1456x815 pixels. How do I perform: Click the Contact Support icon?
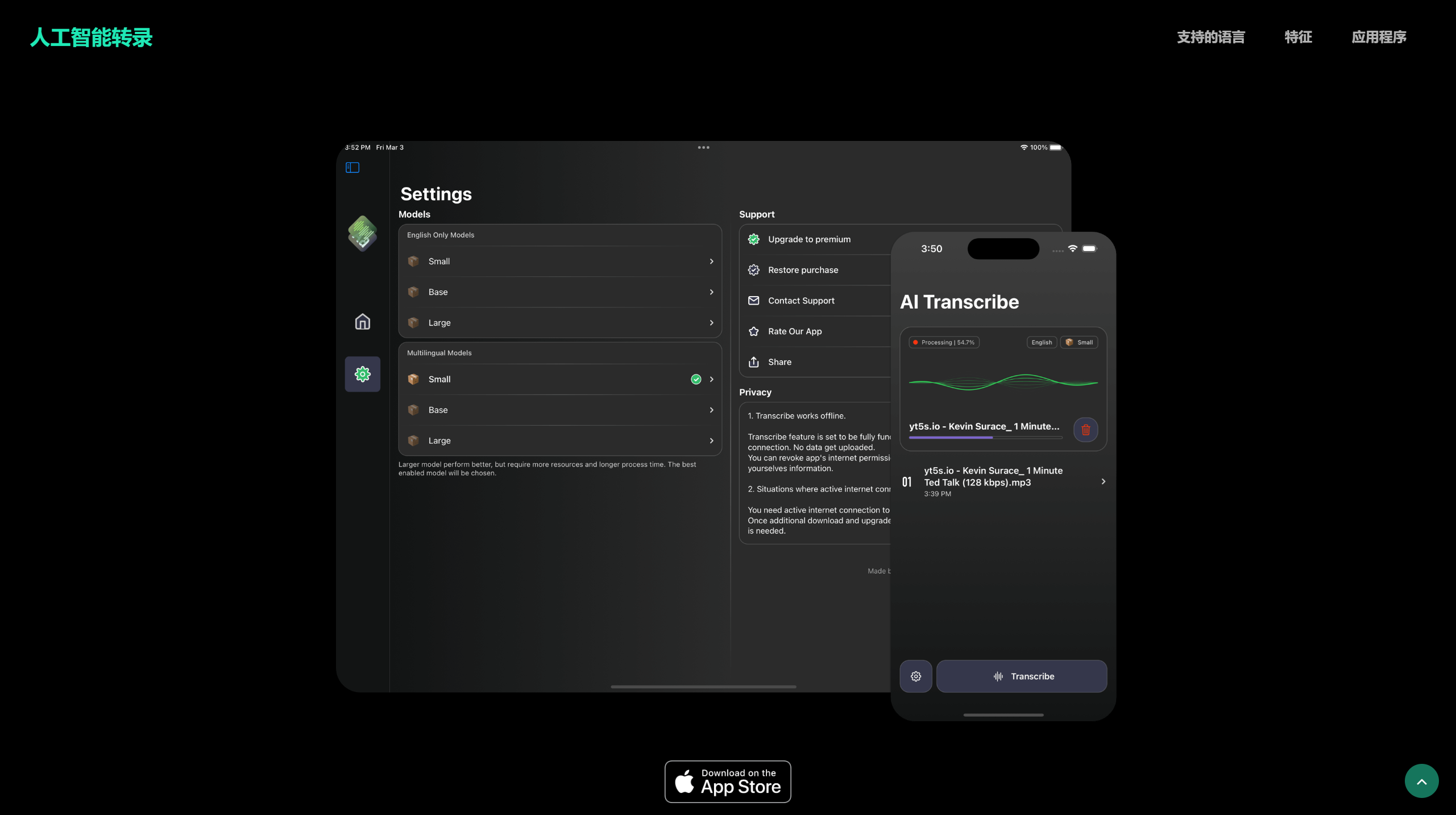pos(754,301)
